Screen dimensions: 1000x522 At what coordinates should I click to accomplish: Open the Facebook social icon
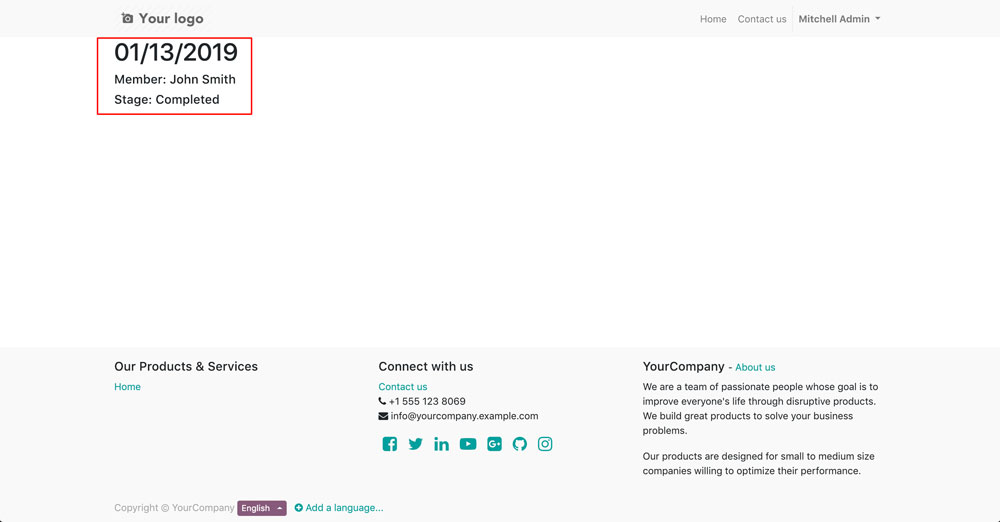coord(390,444)
